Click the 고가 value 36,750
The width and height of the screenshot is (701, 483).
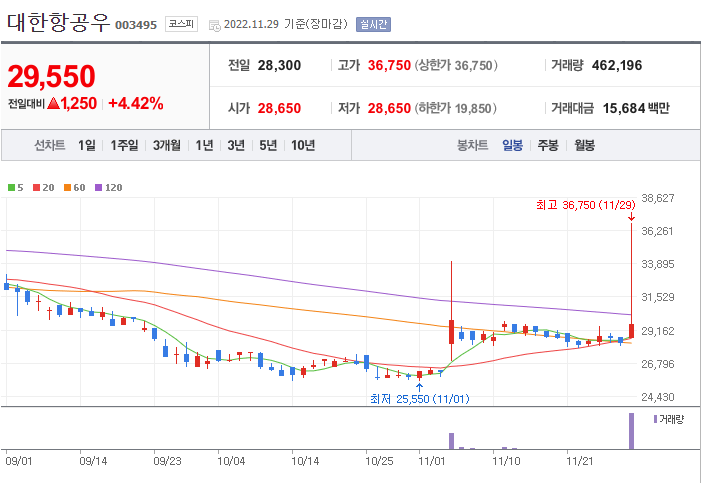click(389, 65)
